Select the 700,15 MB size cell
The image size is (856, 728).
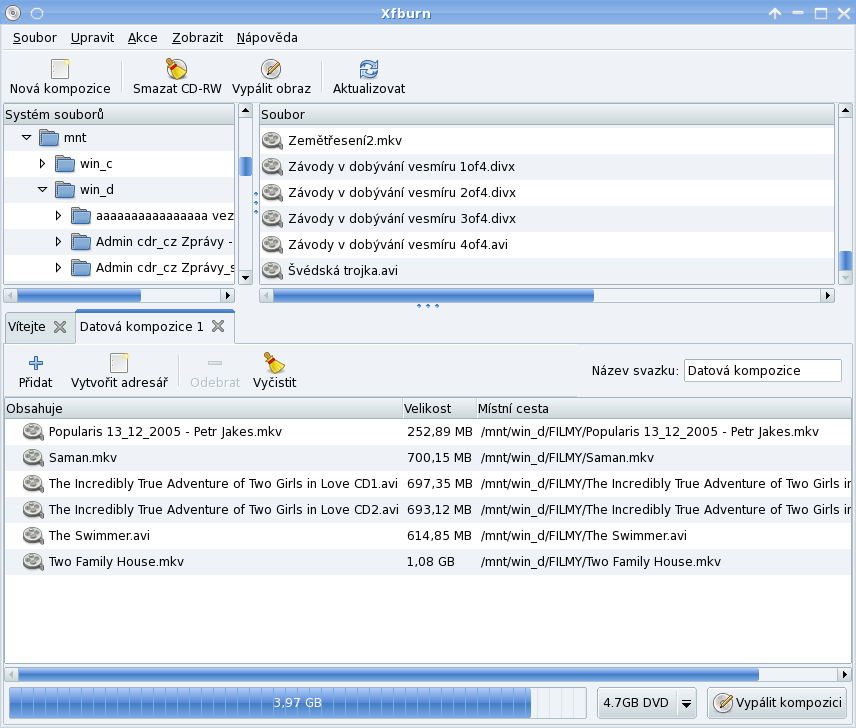pos(439,457)
